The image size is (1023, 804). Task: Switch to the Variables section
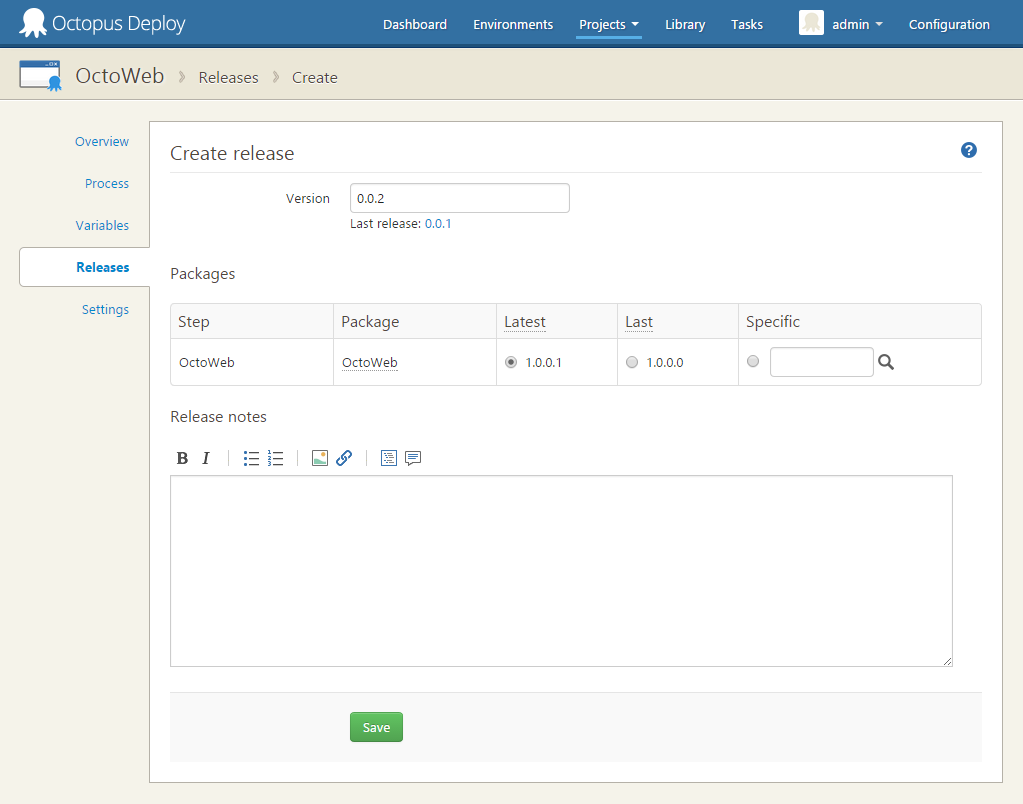coord(102,225)
